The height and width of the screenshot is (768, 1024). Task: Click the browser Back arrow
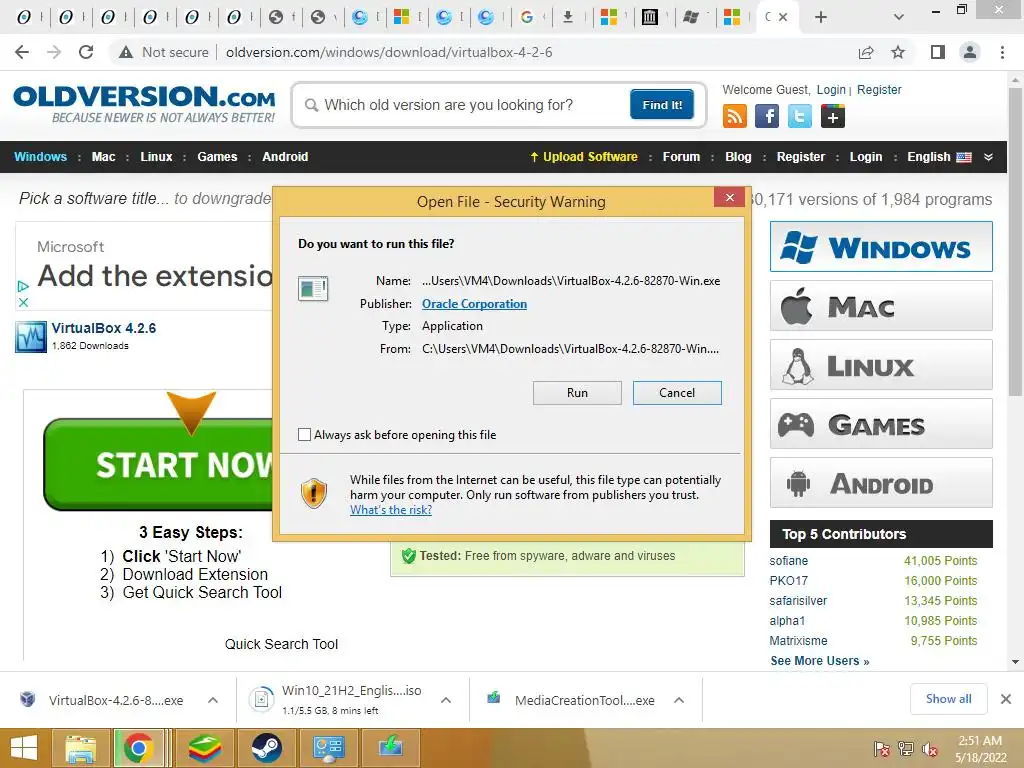tap(22, 52)
